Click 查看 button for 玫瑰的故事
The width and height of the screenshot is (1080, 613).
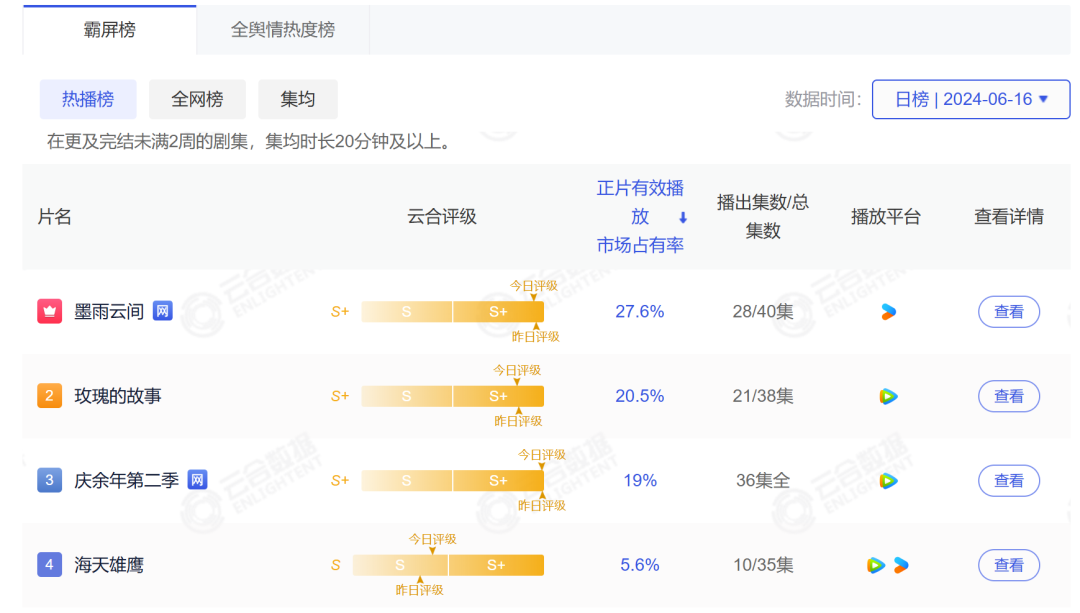pyautogui.click(x=1008, y=396)
